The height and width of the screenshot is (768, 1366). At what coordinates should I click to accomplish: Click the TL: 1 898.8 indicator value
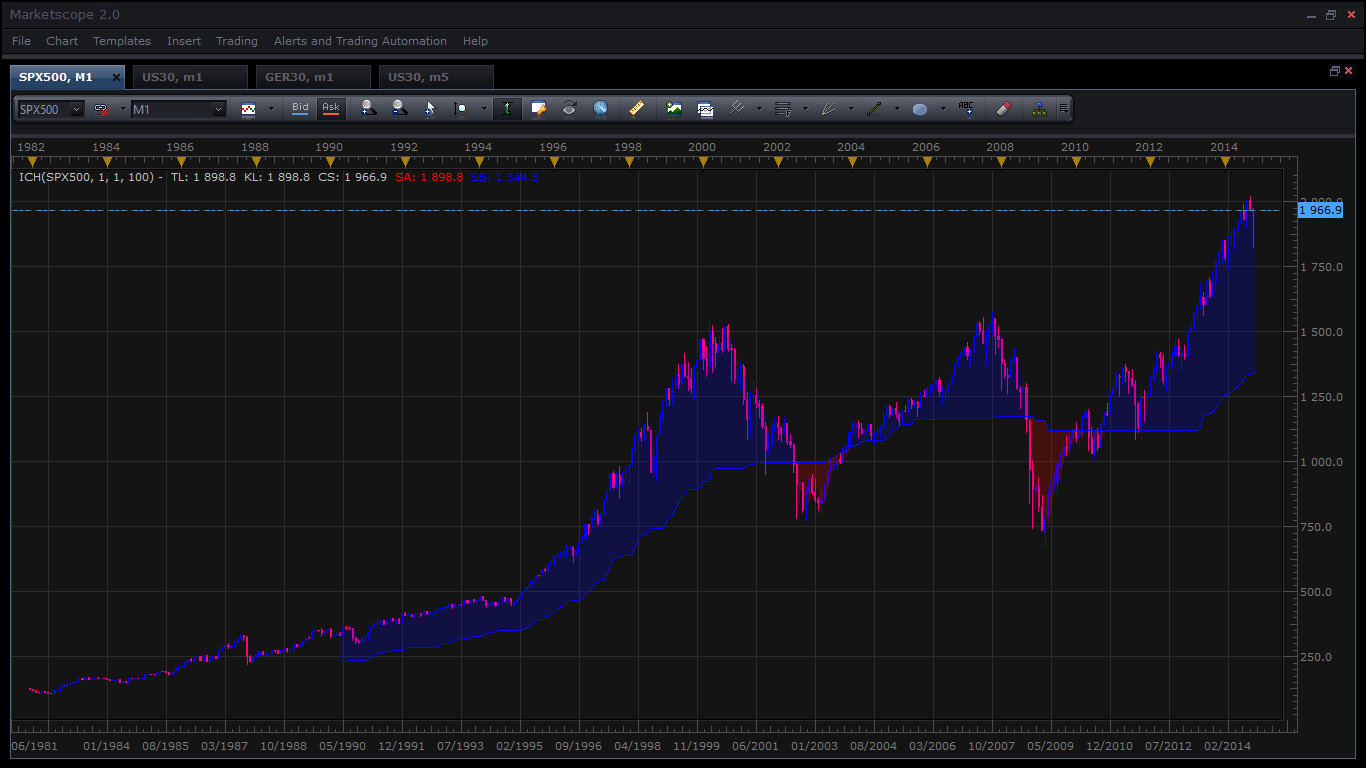pos(204,177)
